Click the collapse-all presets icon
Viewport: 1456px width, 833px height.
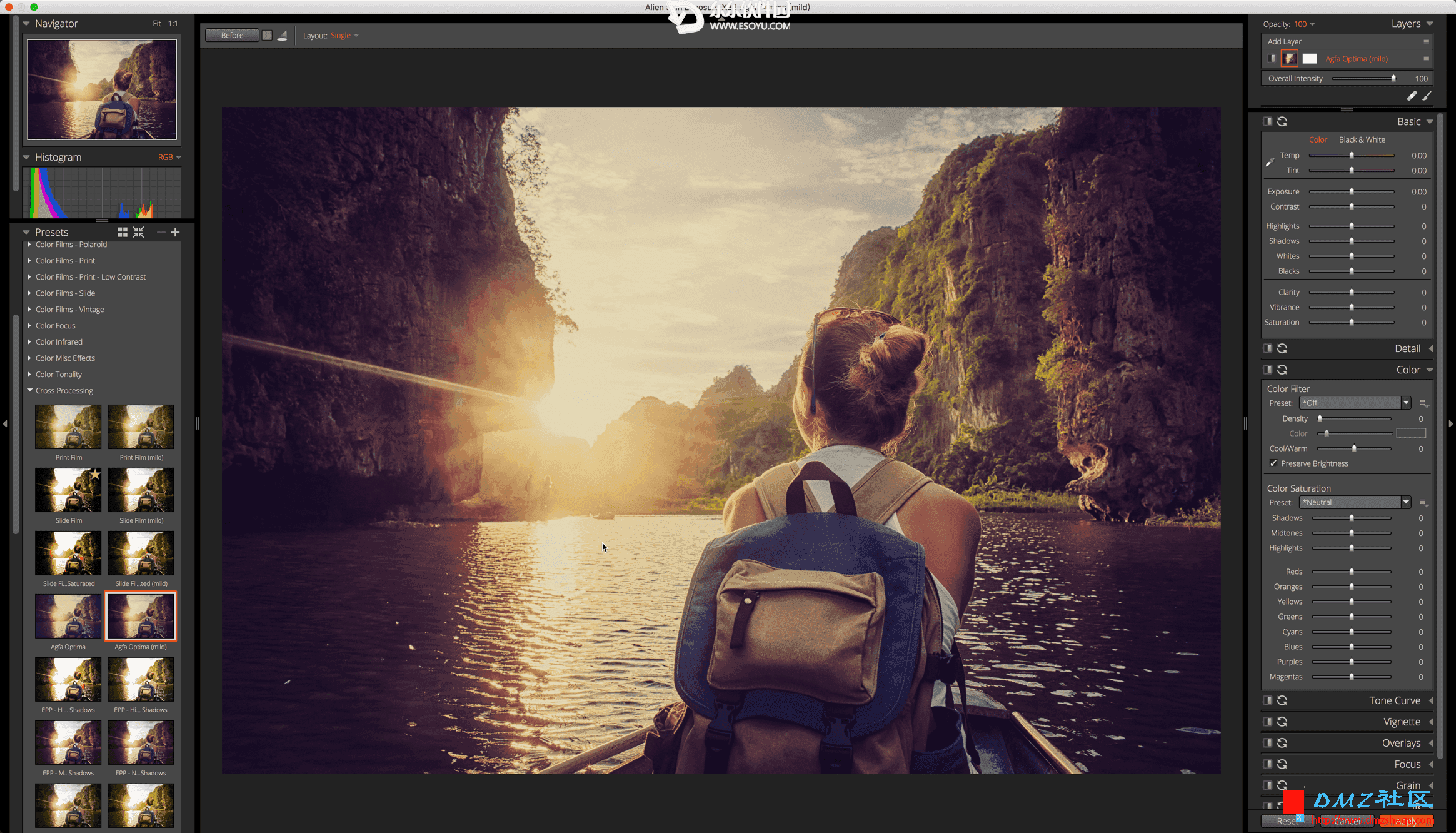point(139,232)
